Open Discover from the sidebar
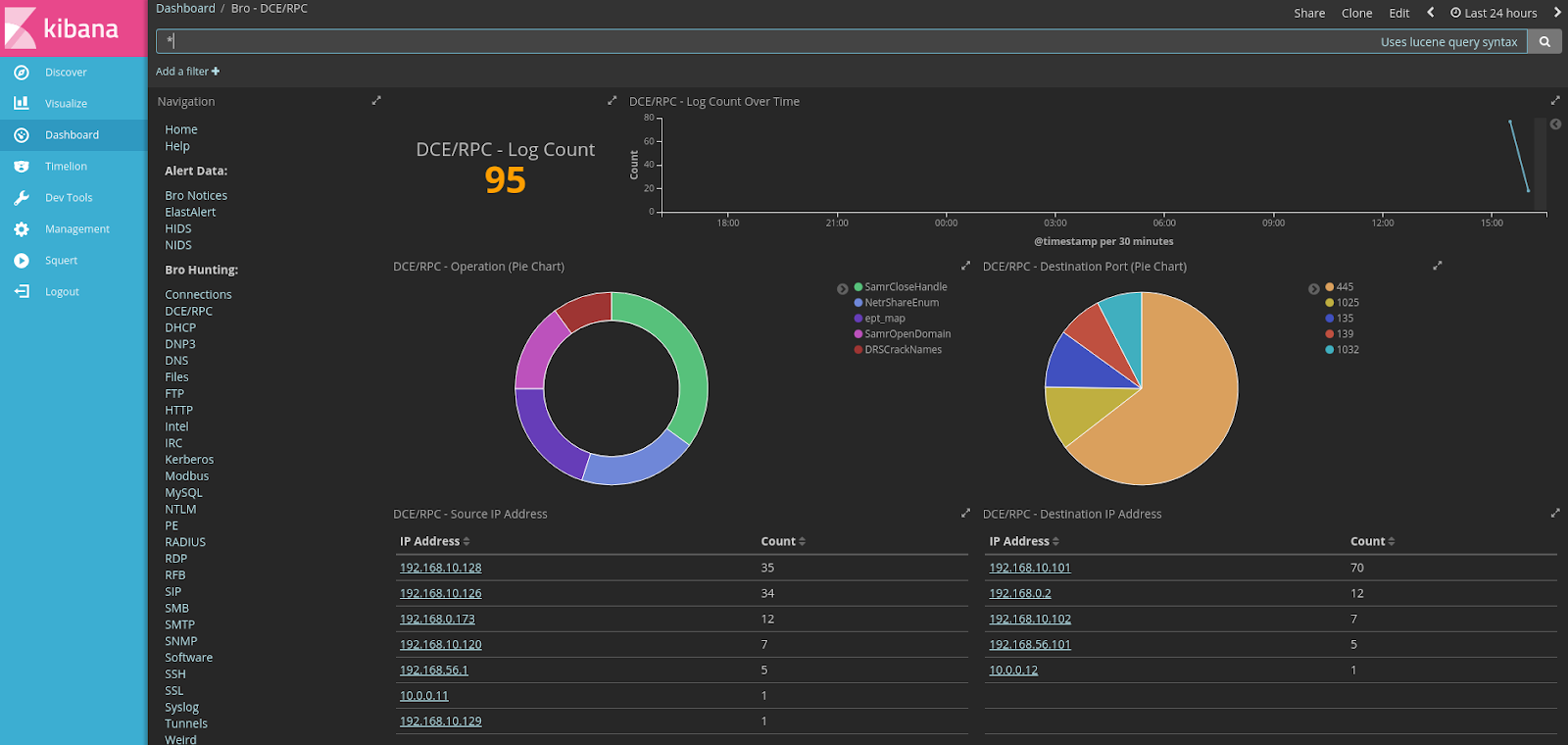 (x=65, y=73)
